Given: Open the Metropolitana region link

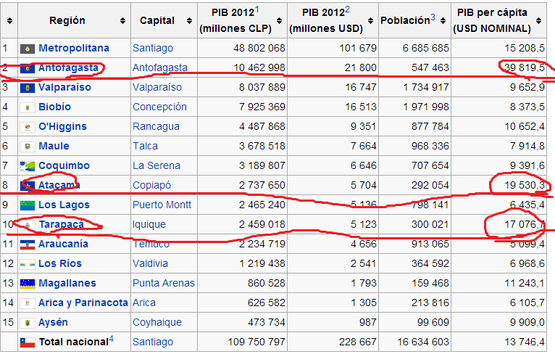Looking at the screenshot, I should (x=74, y=48).
